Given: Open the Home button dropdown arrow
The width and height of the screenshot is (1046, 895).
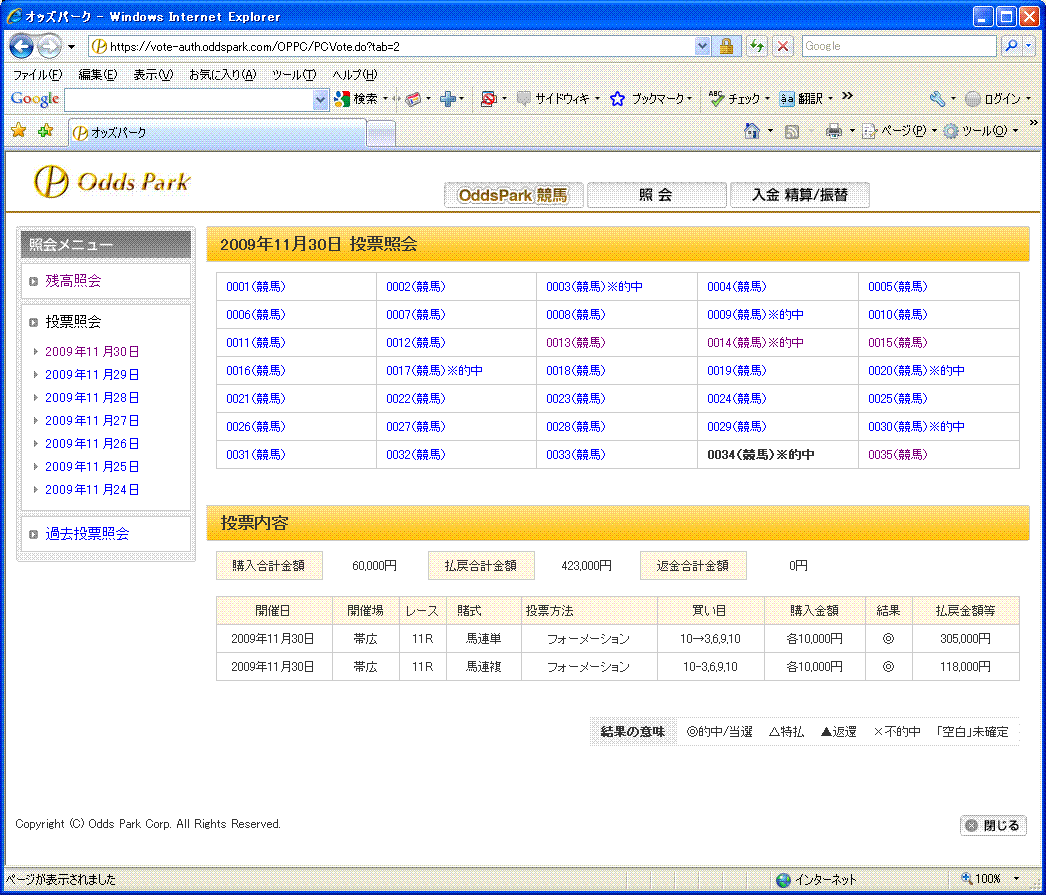Looking at the screenshot, I should tap(770, 131).
